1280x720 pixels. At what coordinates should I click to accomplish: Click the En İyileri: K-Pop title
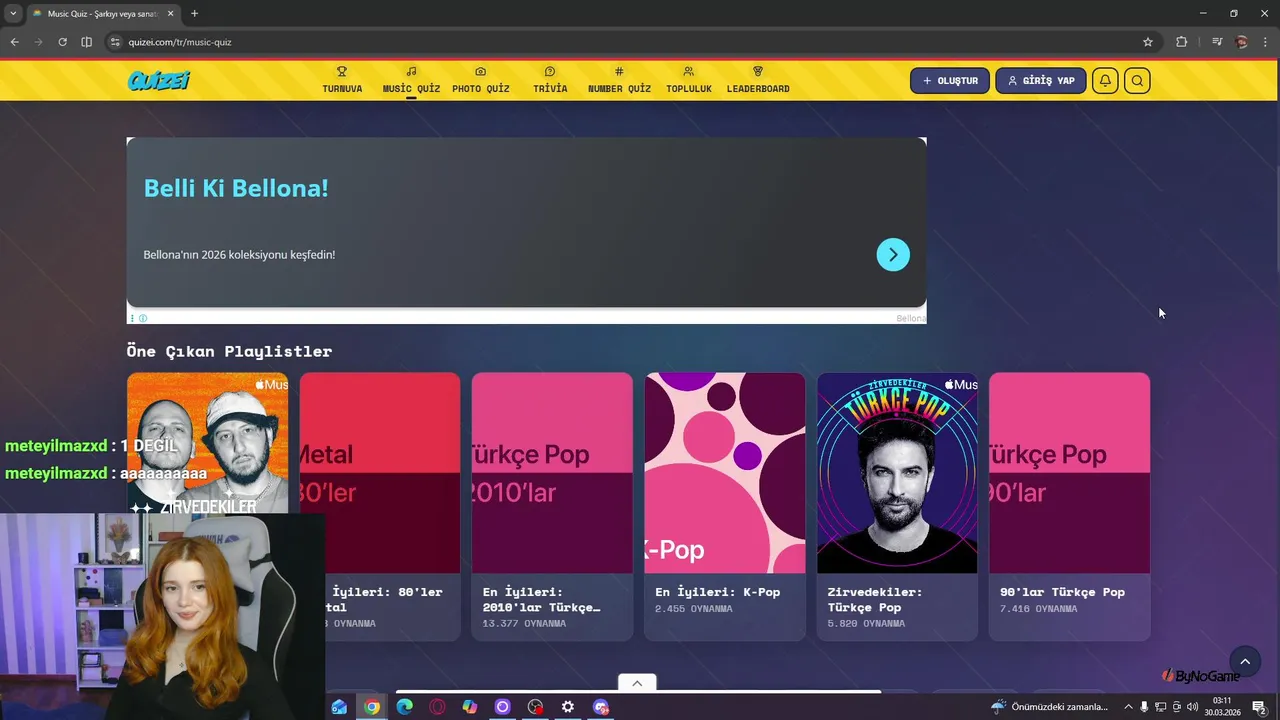point(717,592)
